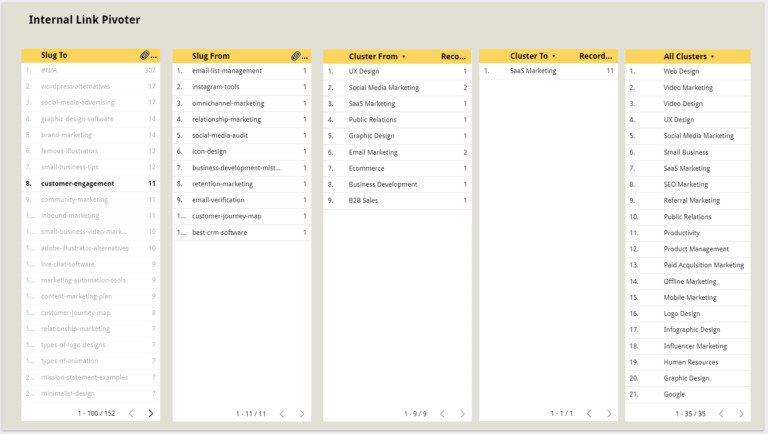Select omnichannel-marketing in Slug From
The image size is (768, 434).
click(242, 103)
